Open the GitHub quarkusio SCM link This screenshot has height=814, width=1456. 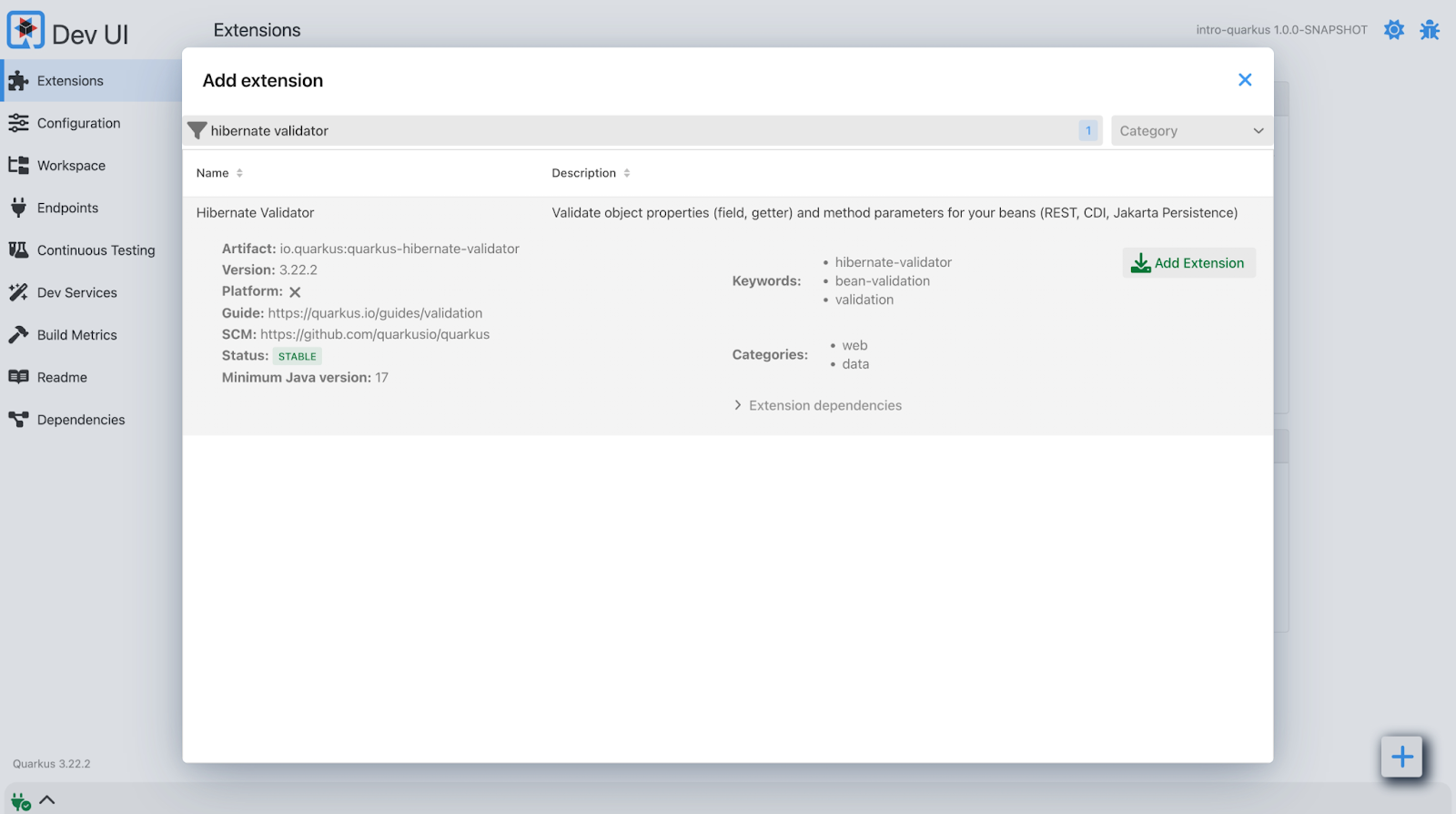[x=375, y=334]
